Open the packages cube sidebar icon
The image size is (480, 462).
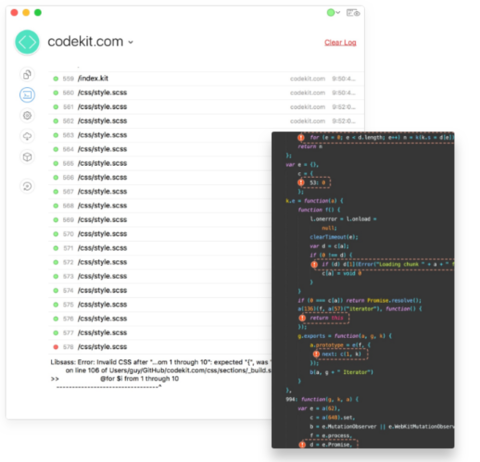coord(27,157)
